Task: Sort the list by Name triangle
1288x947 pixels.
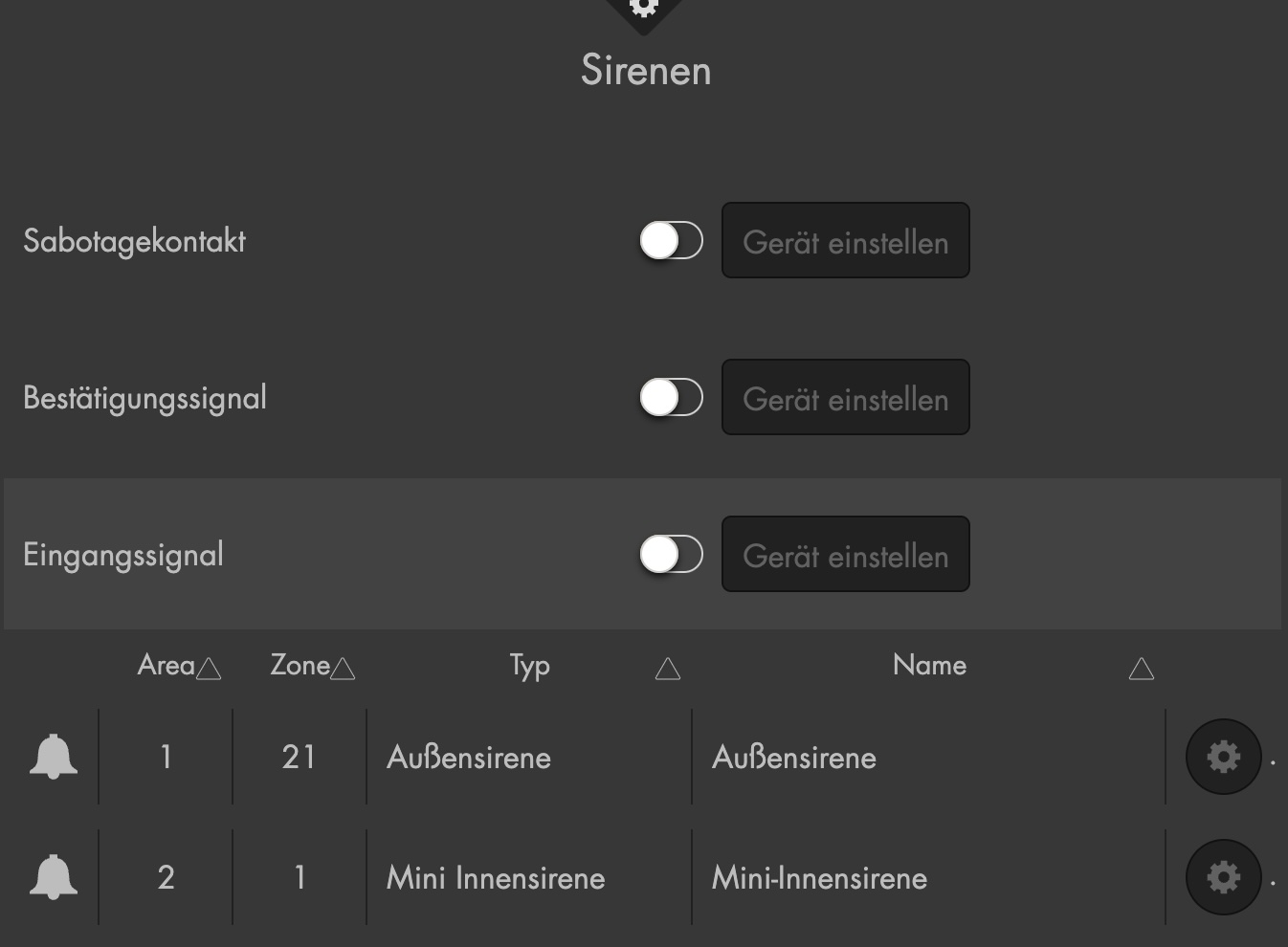Action: pyautogui.click(x=1142, y=669)
